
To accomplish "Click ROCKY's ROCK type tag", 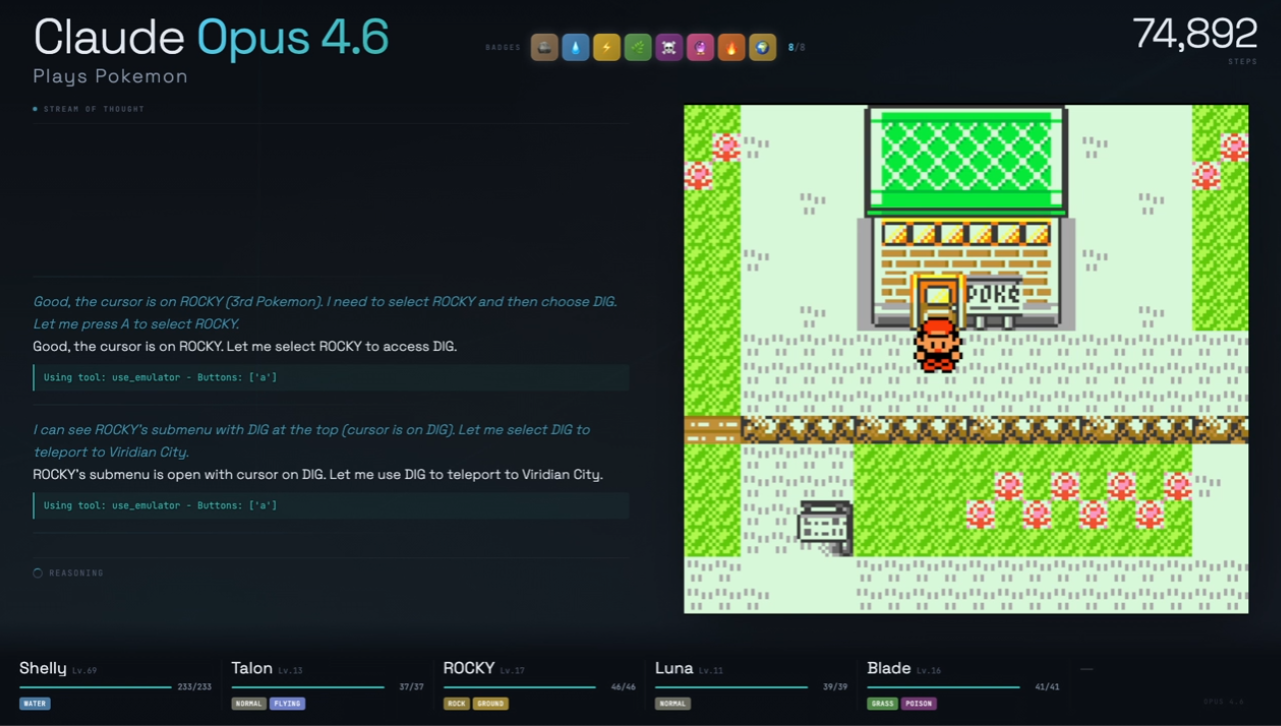I will click(x=457, y=704).
